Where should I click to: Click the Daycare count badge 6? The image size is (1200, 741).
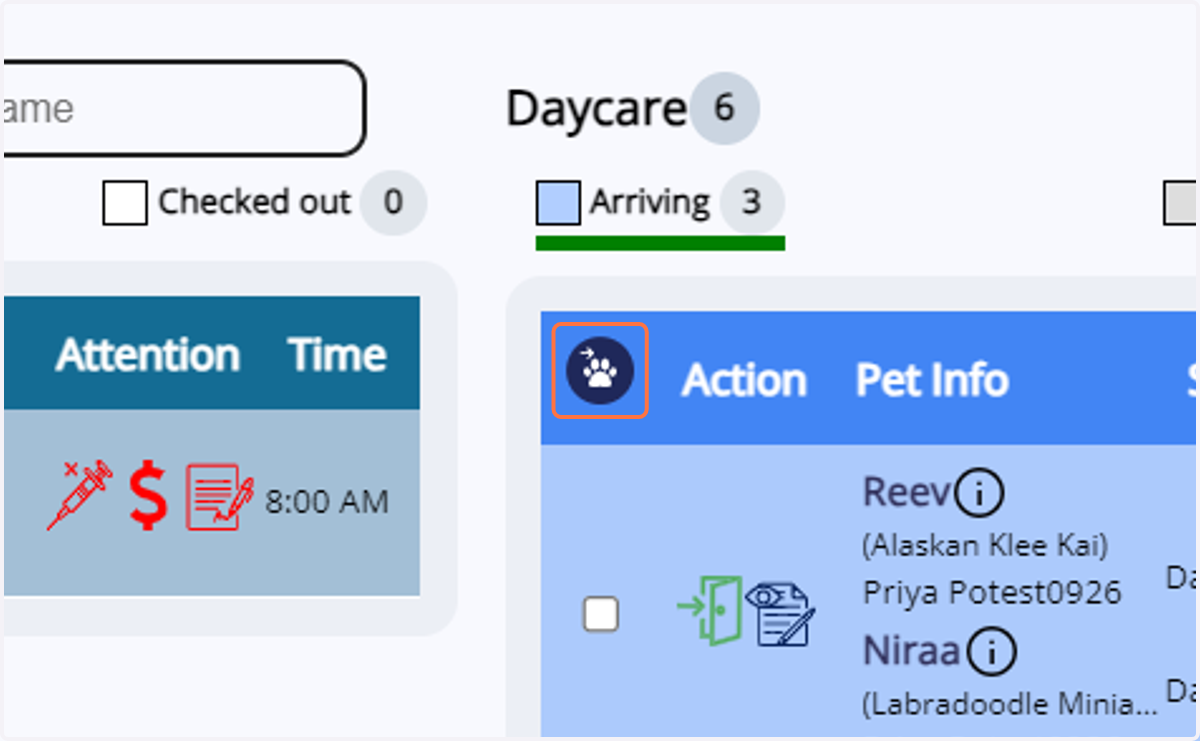[724, 108]
